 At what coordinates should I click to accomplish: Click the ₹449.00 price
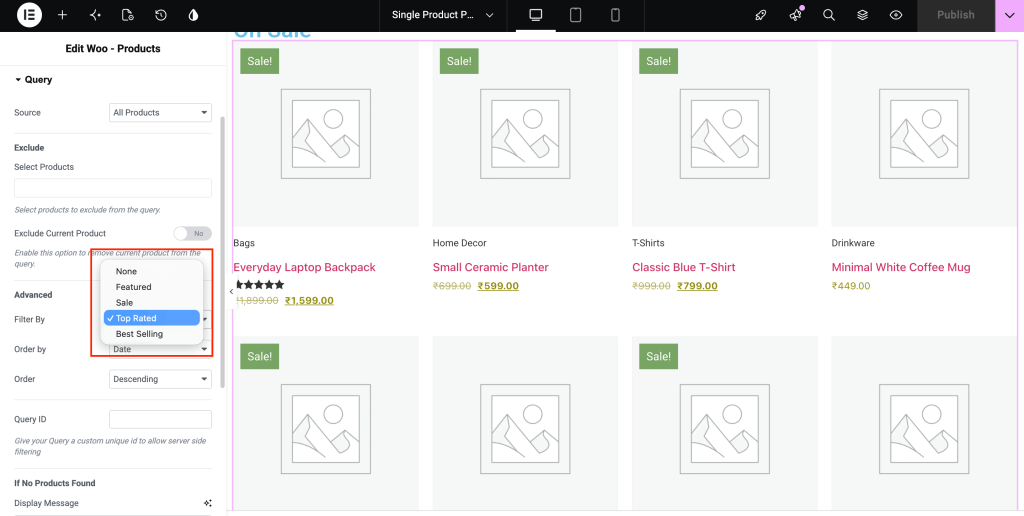click(x=851, y=285)
